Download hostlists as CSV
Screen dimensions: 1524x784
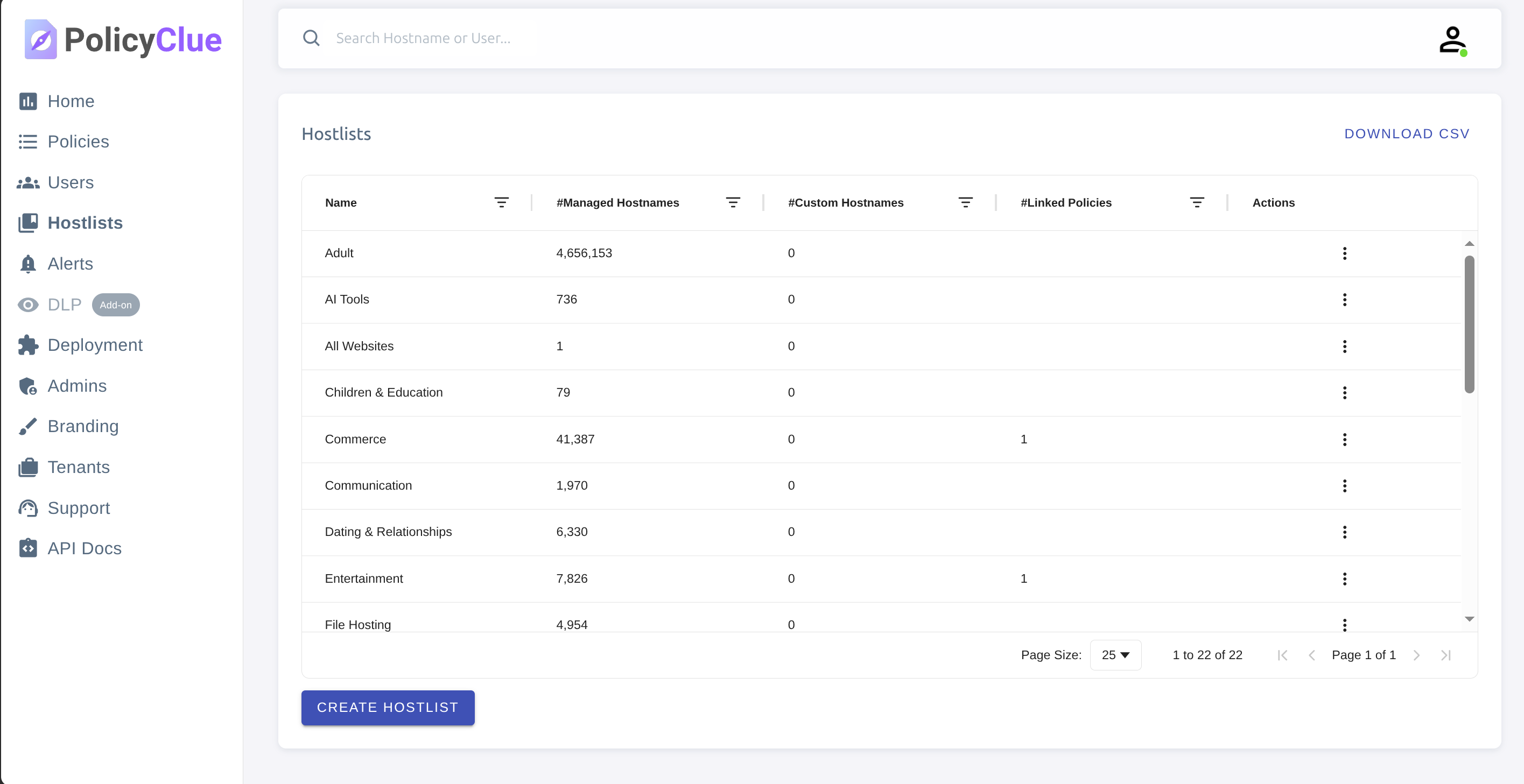pos(1407,134)
